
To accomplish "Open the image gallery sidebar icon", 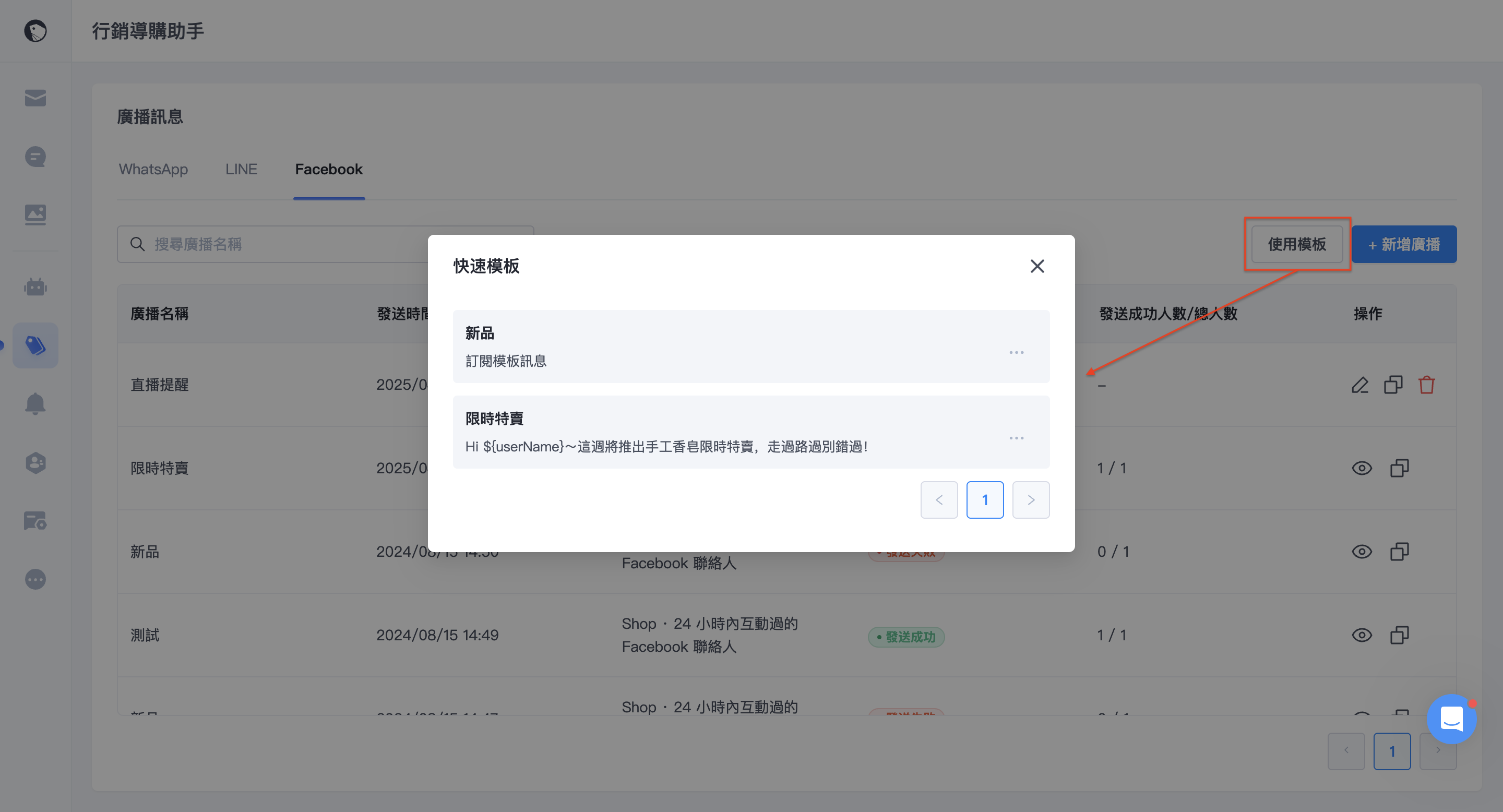I will click(x=35, y=214).
